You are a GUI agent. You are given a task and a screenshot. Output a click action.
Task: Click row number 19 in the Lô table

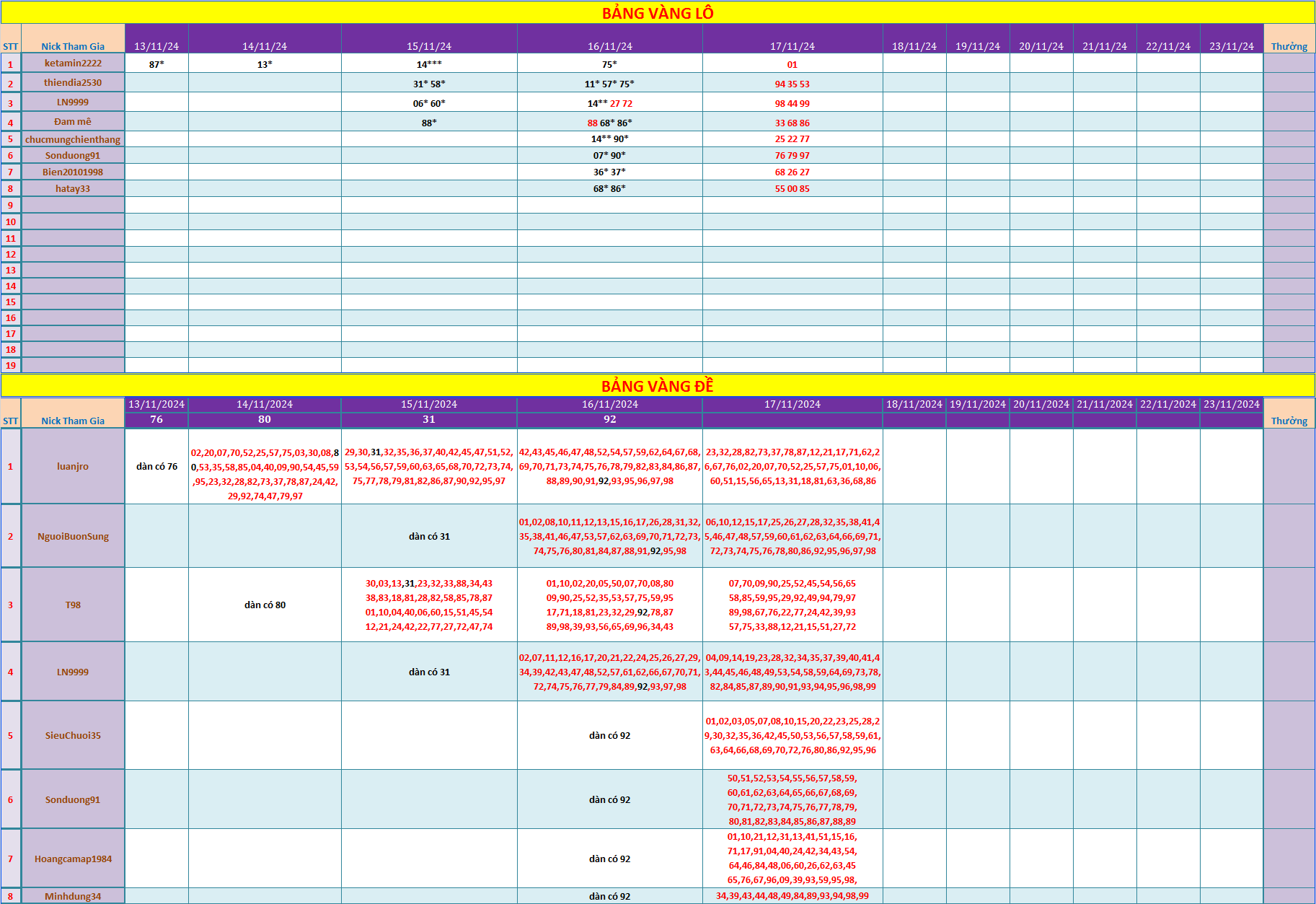[11, 365]
